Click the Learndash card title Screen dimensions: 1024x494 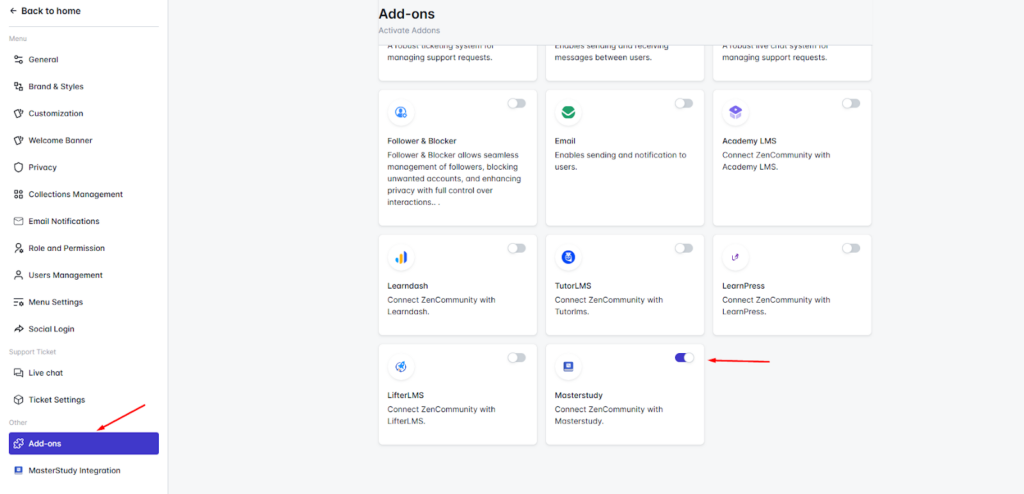click(x=408, y=286)
